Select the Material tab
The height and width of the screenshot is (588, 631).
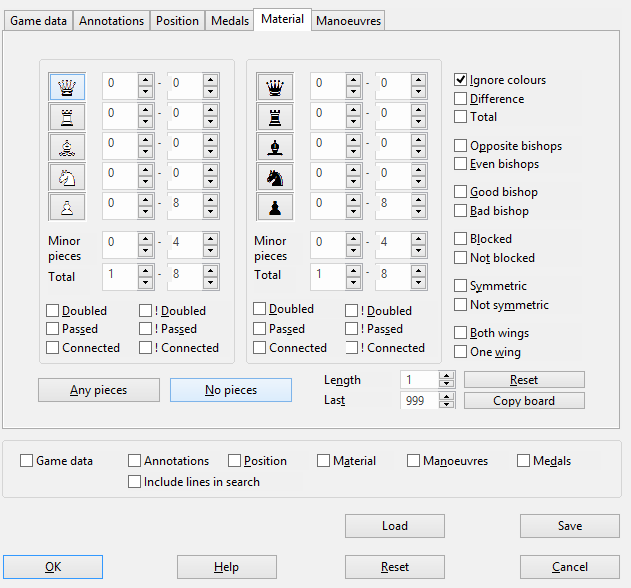click(283, 19)
